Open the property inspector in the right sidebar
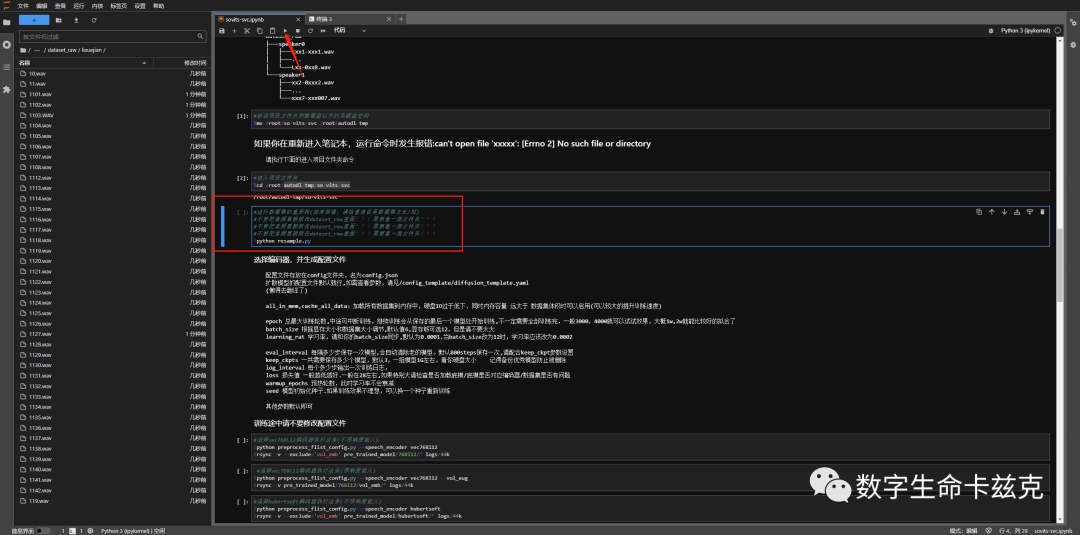The height and width of the screenshot is (535, 1080). pyautogui.click(x=1072, y=22)
